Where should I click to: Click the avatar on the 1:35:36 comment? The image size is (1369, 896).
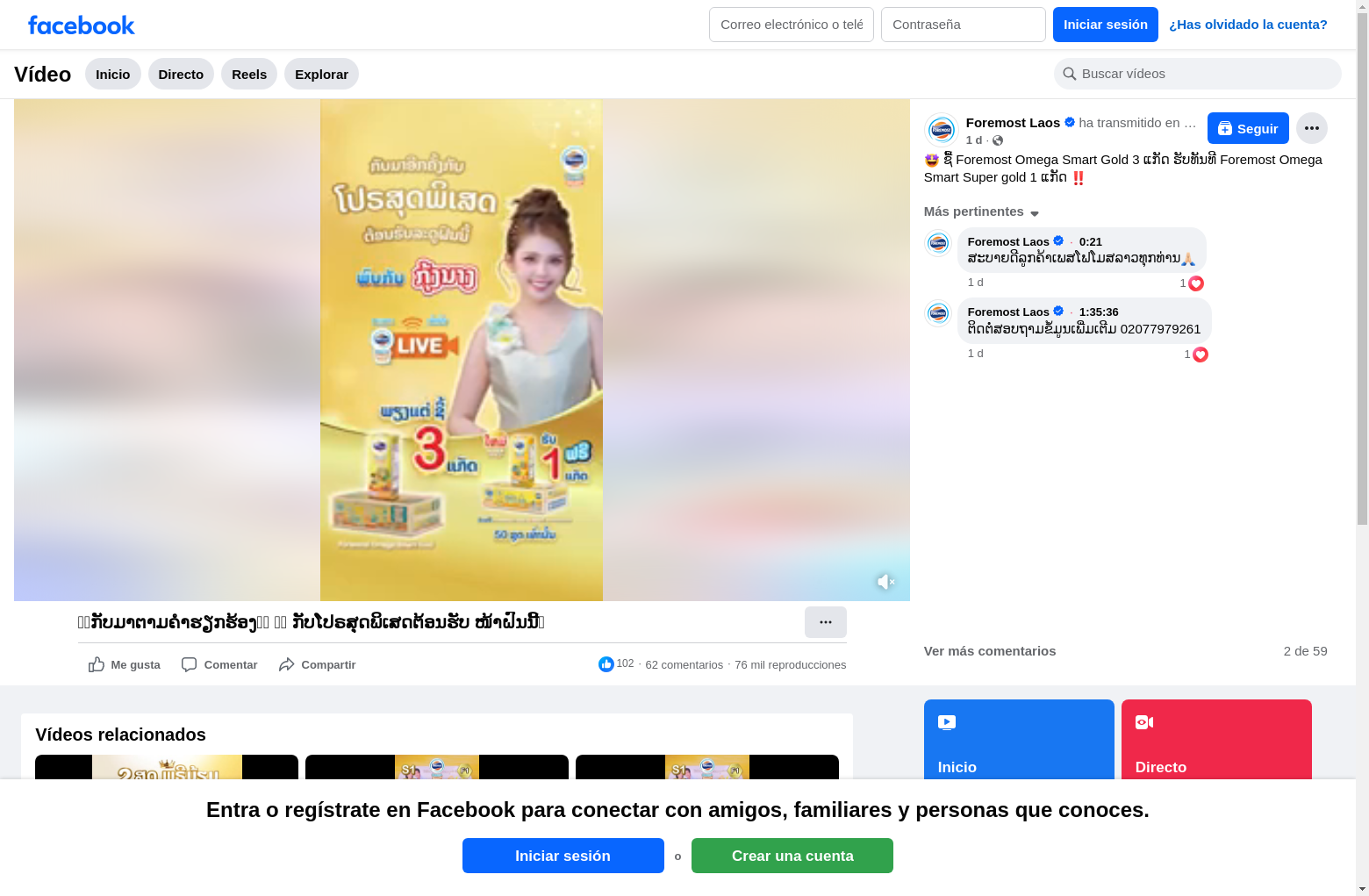938,313
